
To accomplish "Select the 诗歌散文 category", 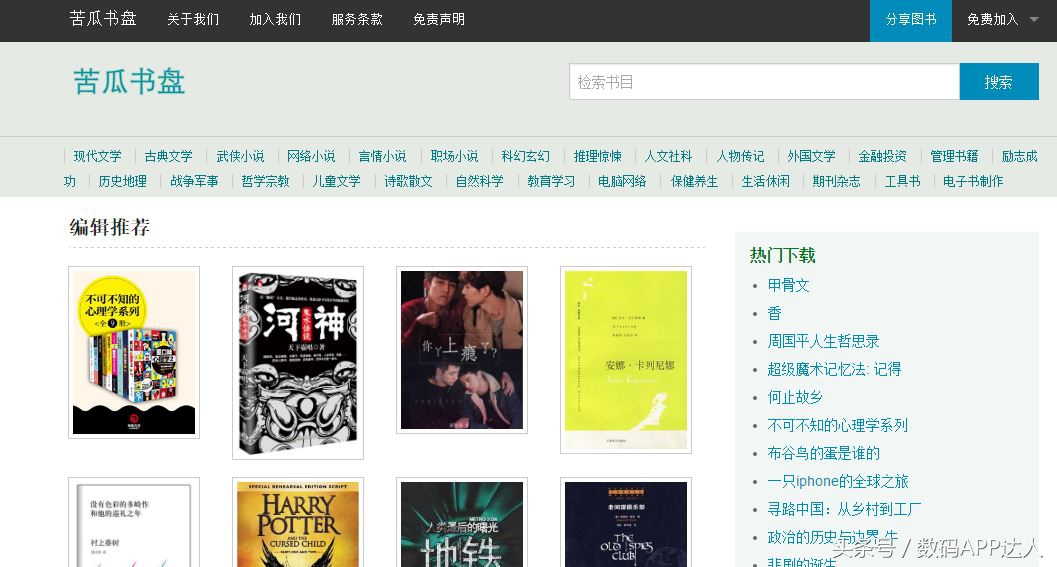I will (x=409, y=181).
